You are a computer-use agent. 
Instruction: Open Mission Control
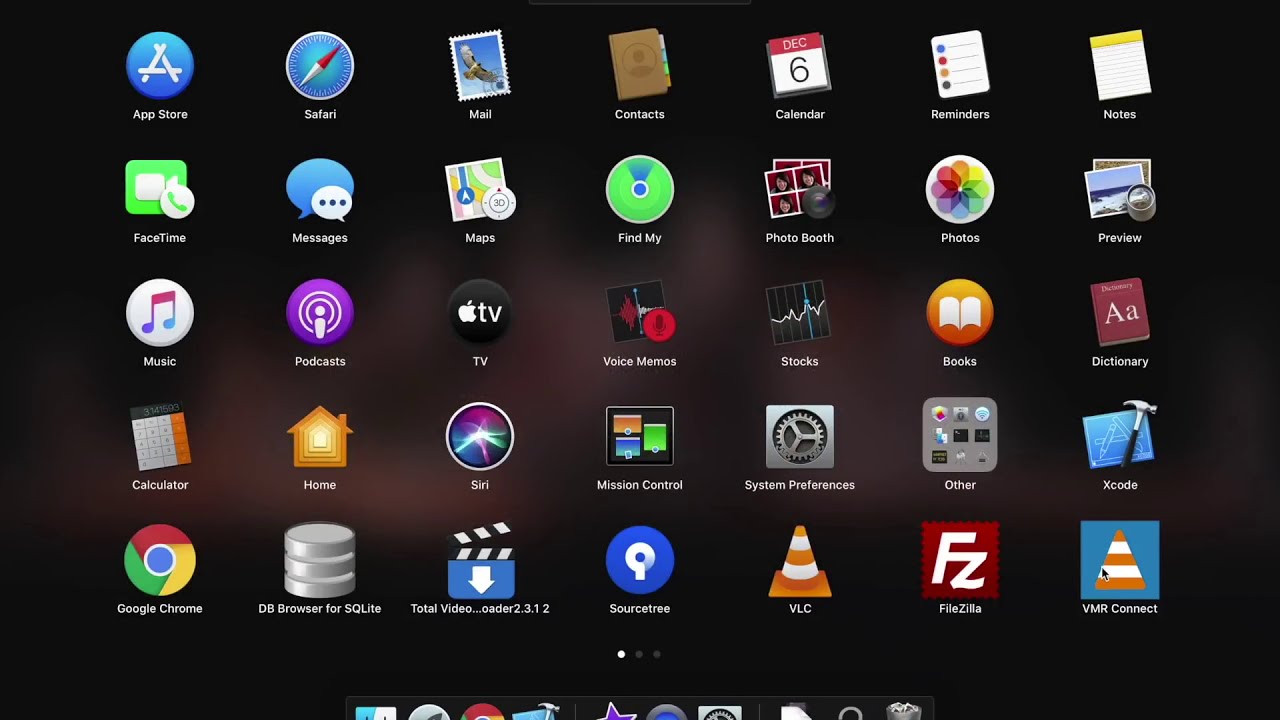640,437
